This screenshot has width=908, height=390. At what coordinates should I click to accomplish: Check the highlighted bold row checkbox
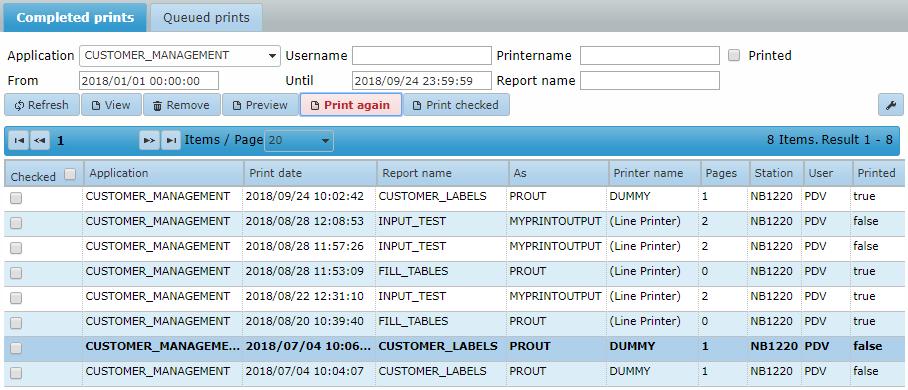(x=16, y=348)
